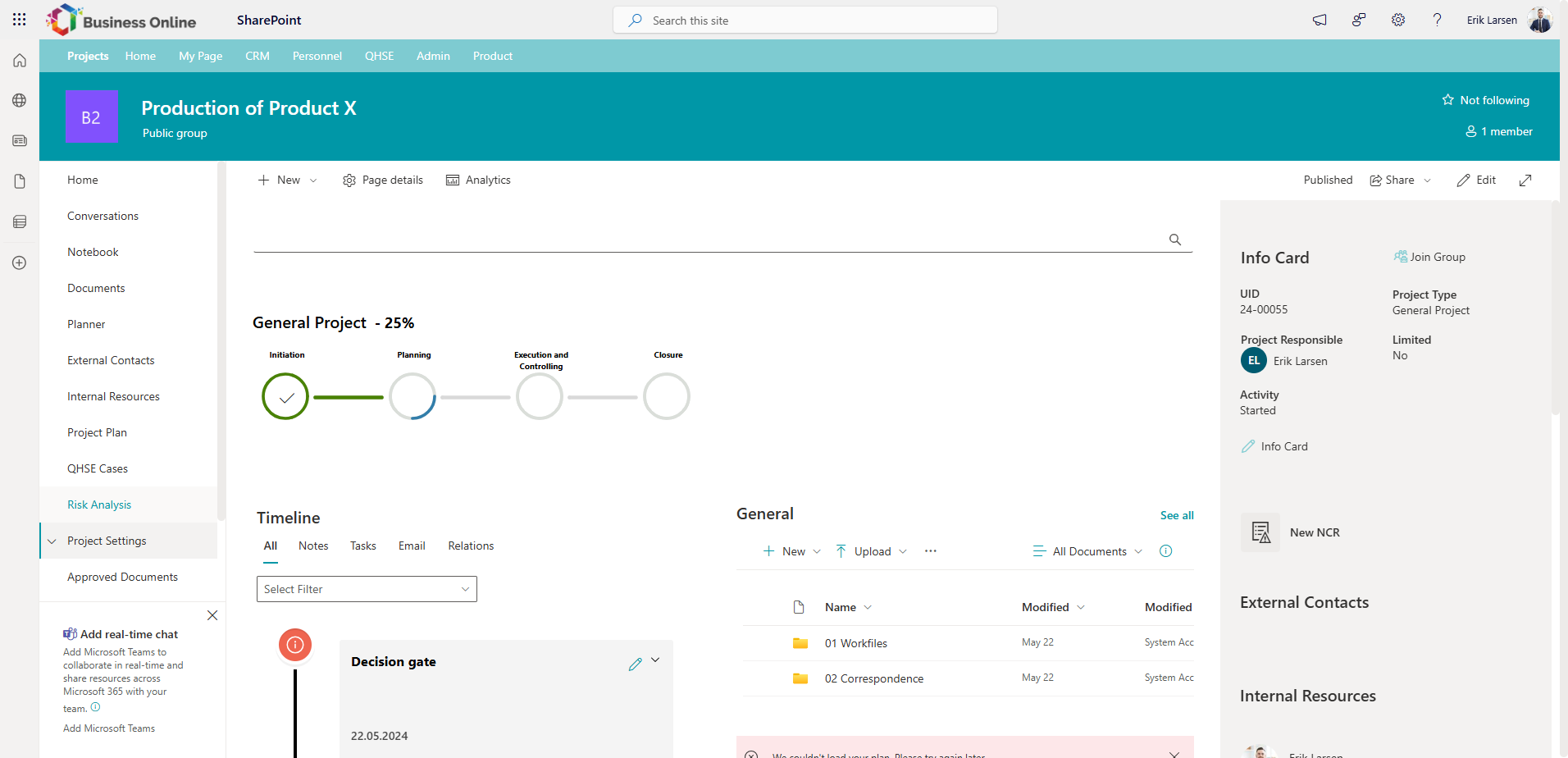Screen dimensions: 1568x758
Task: Open the app launcher waffle icon
Action: (x=20, y=20)
